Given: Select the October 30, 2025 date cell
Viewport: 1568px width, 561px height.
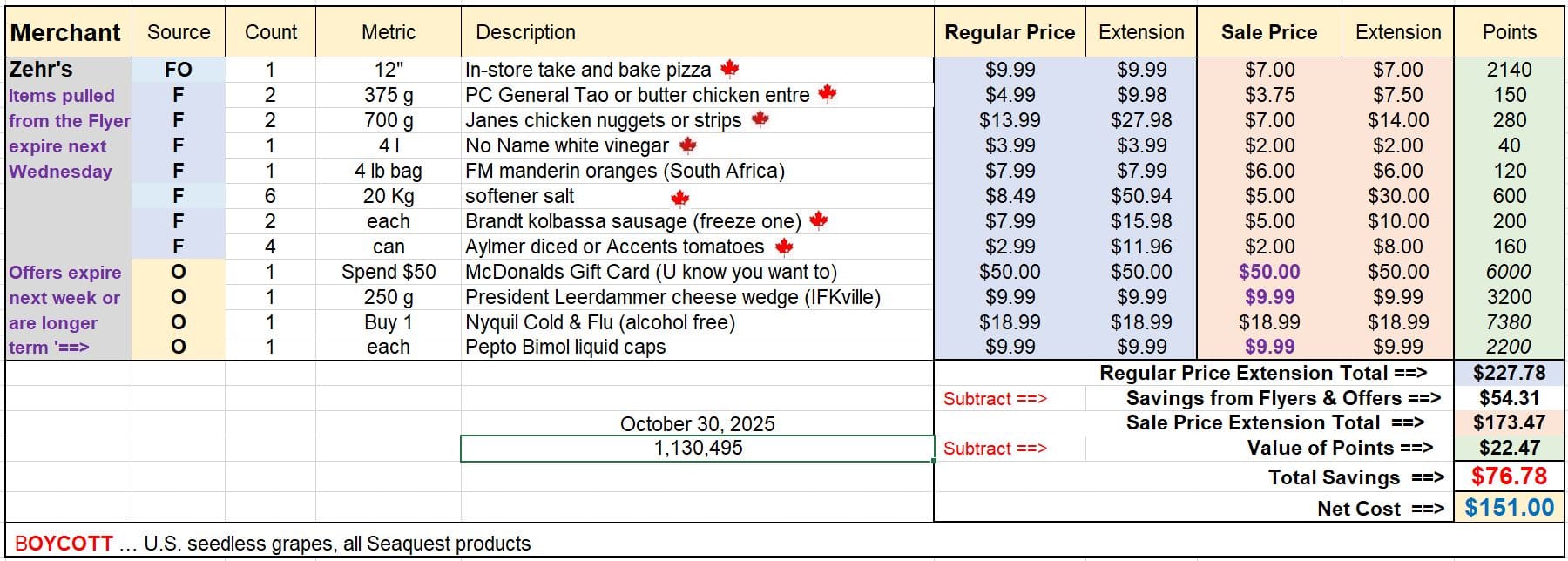Looking at the screenshot, I should click(698, 423).
